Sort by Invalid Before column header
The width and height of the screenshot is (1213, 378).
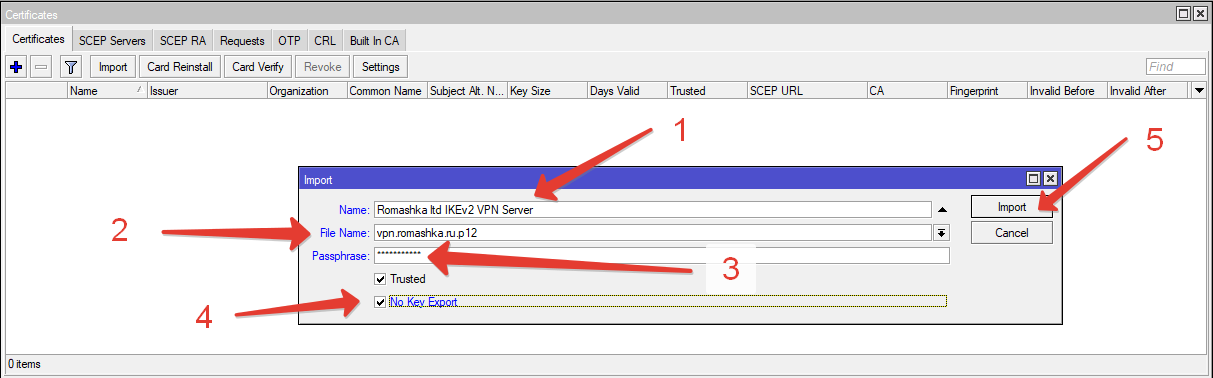click(1067, 90)
